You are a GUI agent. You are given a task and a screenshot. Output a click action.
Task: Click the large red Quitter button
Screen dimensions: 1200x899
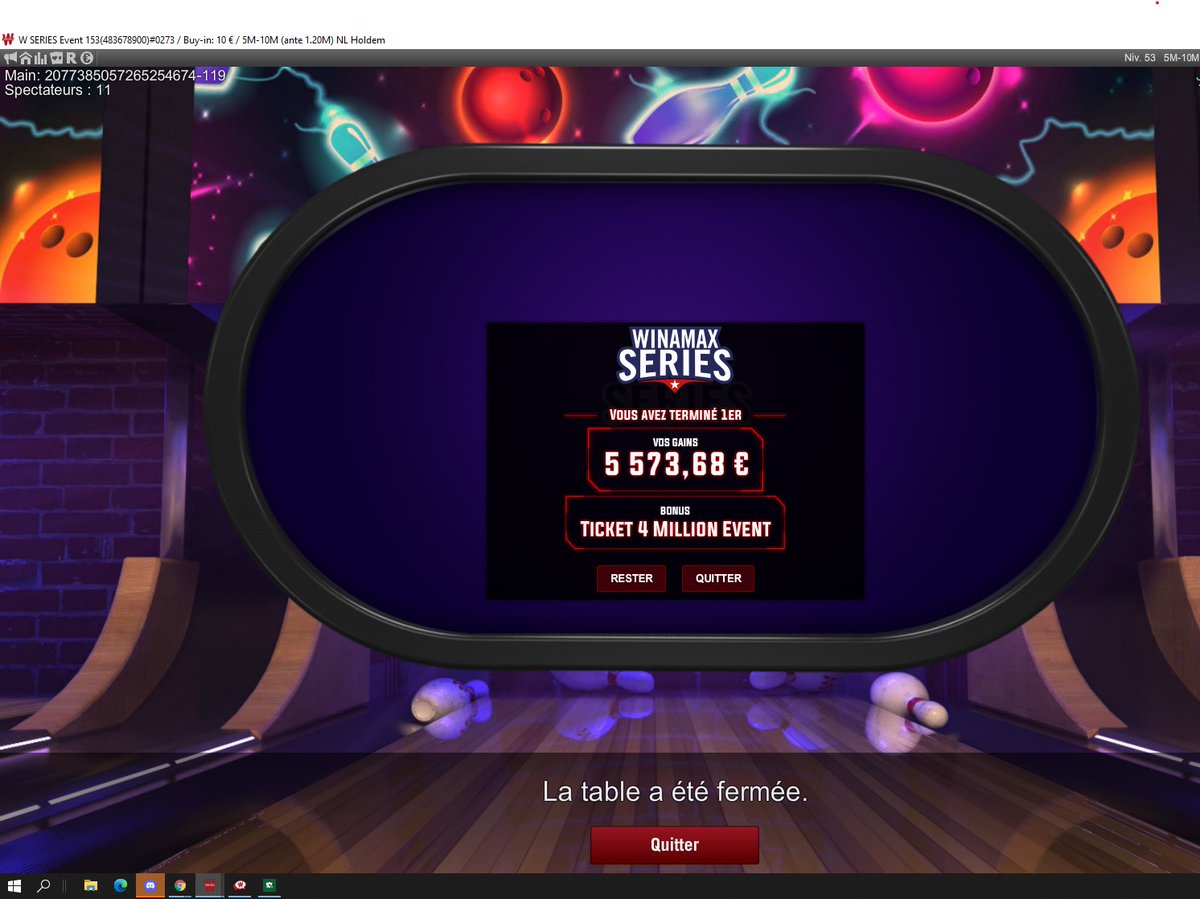tap(675, 845)
